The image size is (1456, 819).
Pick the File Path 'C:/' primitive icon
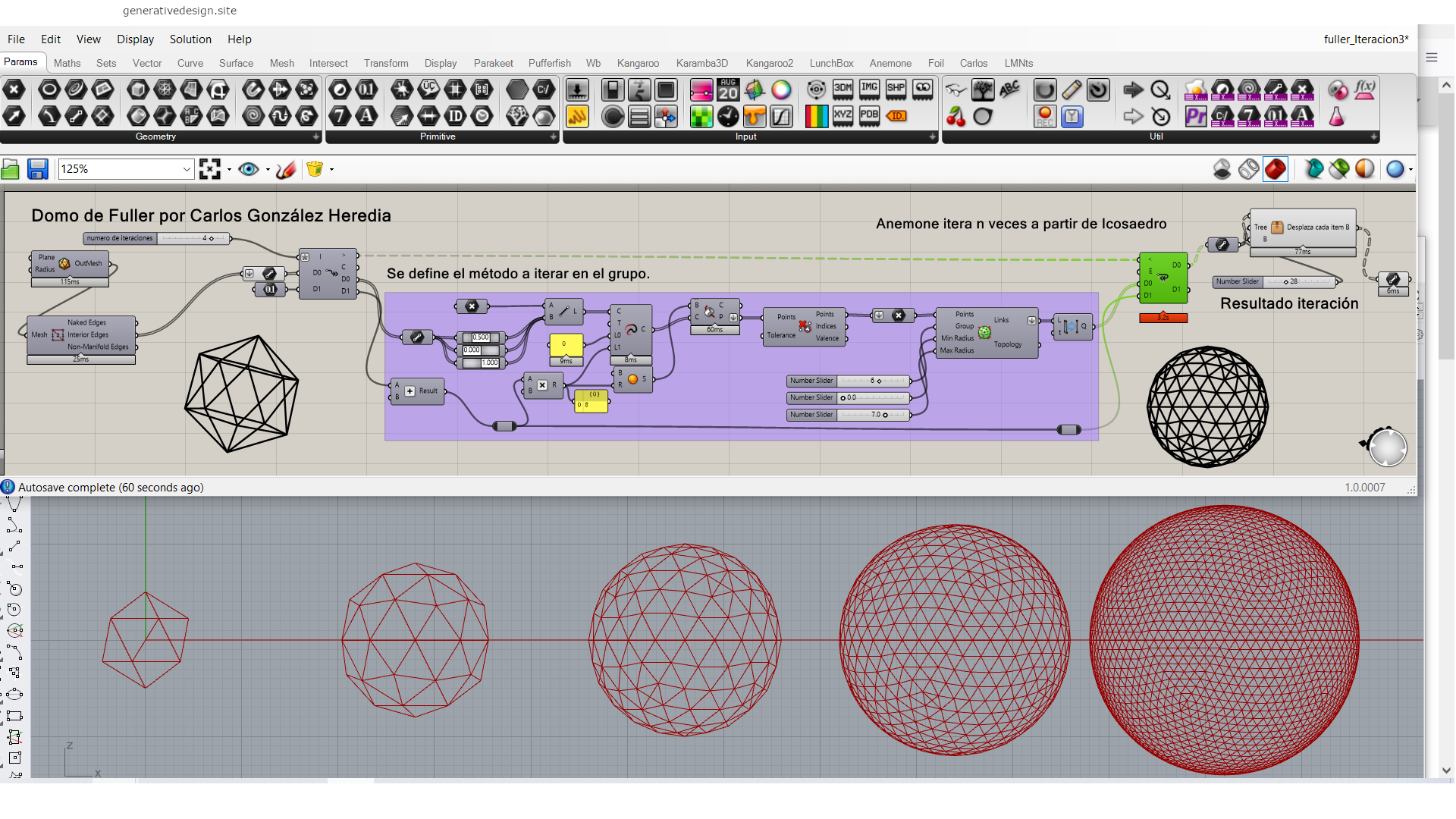[544, 90]
